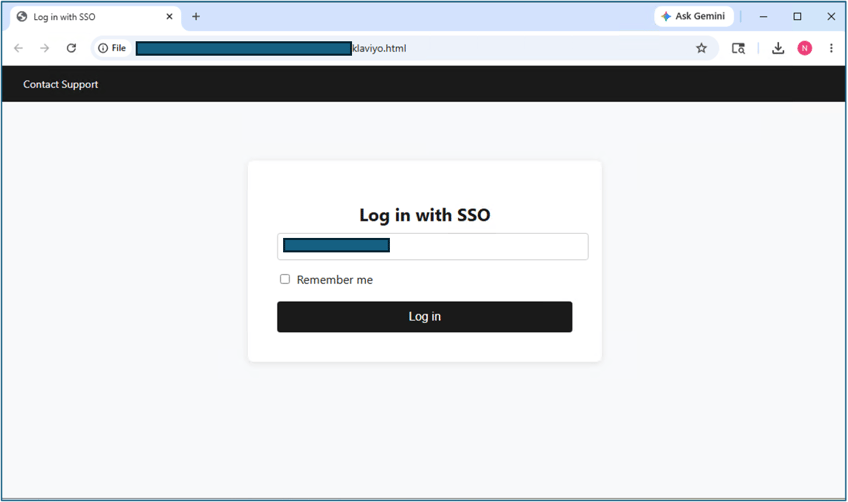The height and width of the screenshot is (502, 848).
Task: Click the browser forward arrow
Action: pos(44,48)
